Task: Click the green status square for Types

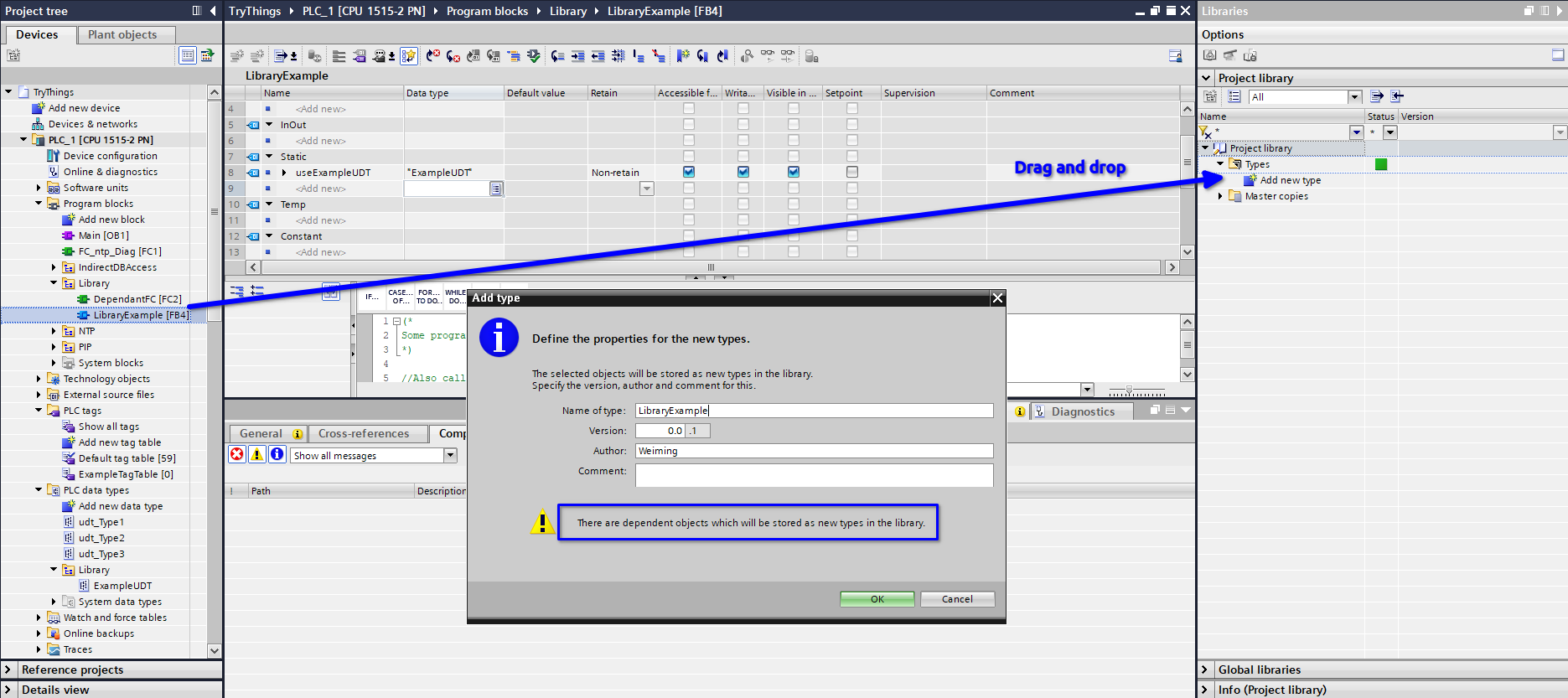Action: coord(1381,164)
